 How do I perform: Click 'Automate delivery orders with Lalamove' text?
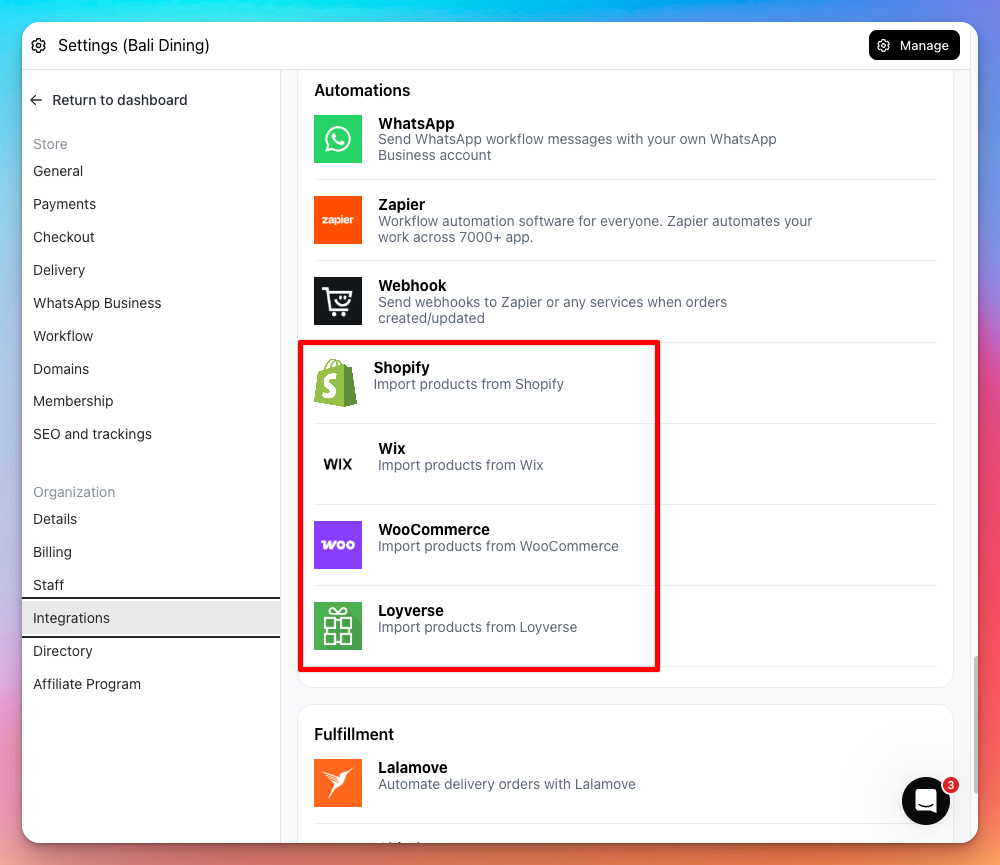(x=506, y=784)
